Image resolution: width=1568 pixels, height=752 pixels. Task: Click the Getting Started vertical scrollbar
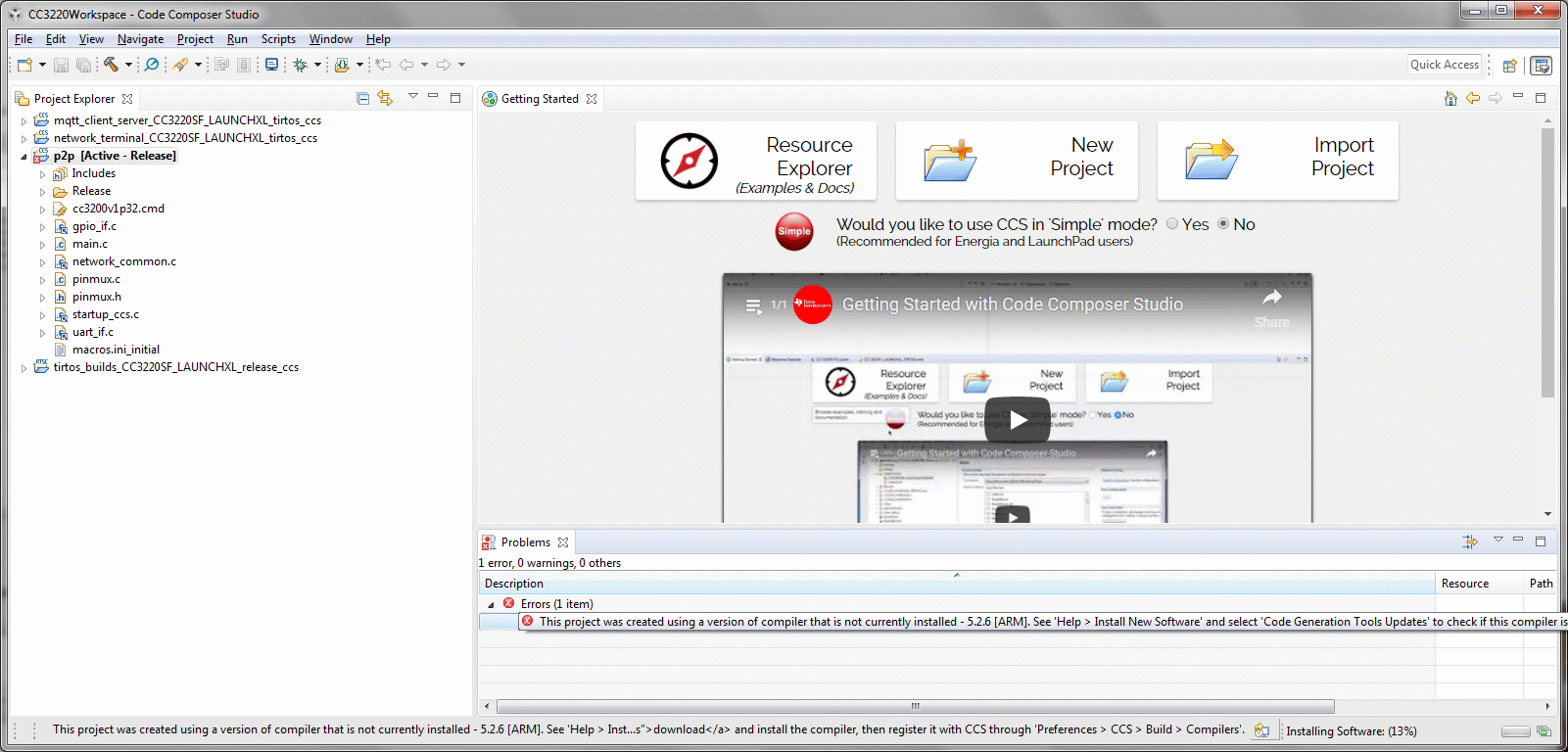(1547, 262)
